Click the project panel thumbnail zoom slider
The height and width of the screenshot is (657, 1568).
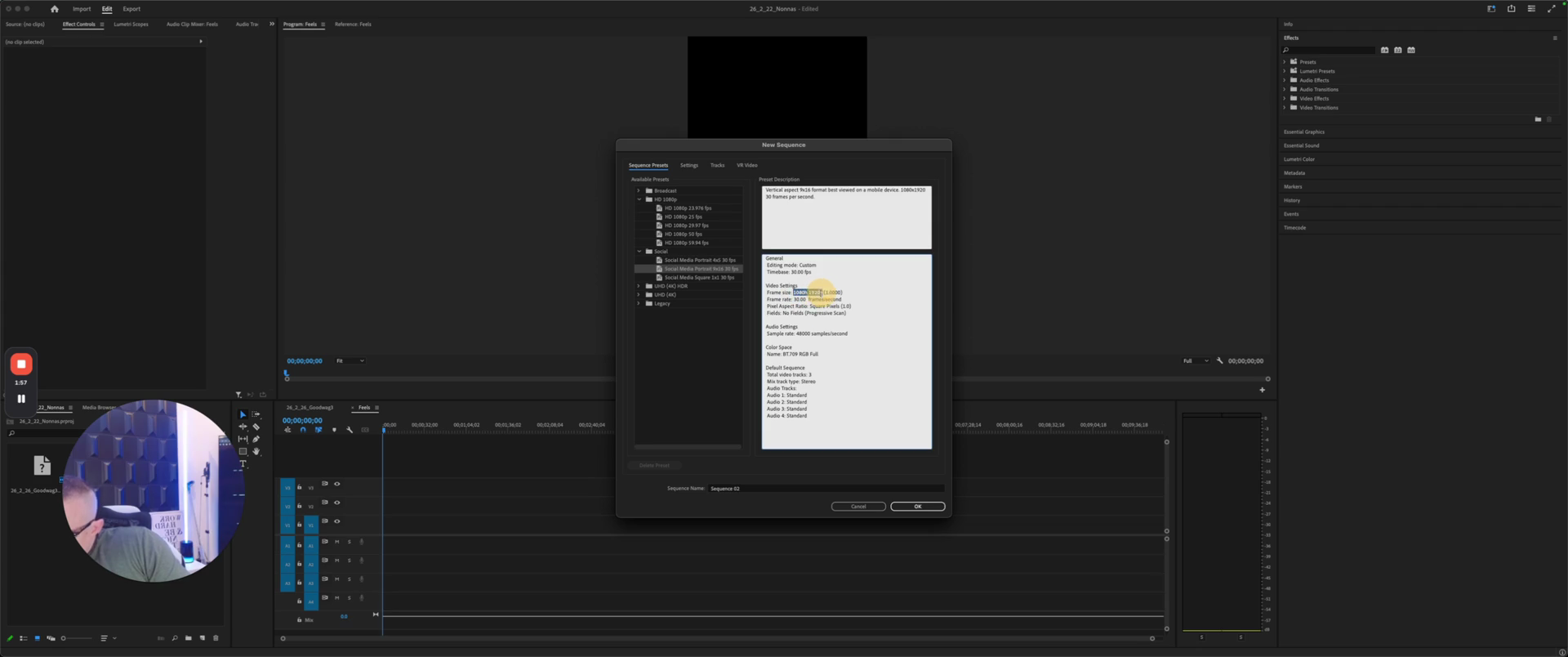pyautogui.click(x=75, y=638)
